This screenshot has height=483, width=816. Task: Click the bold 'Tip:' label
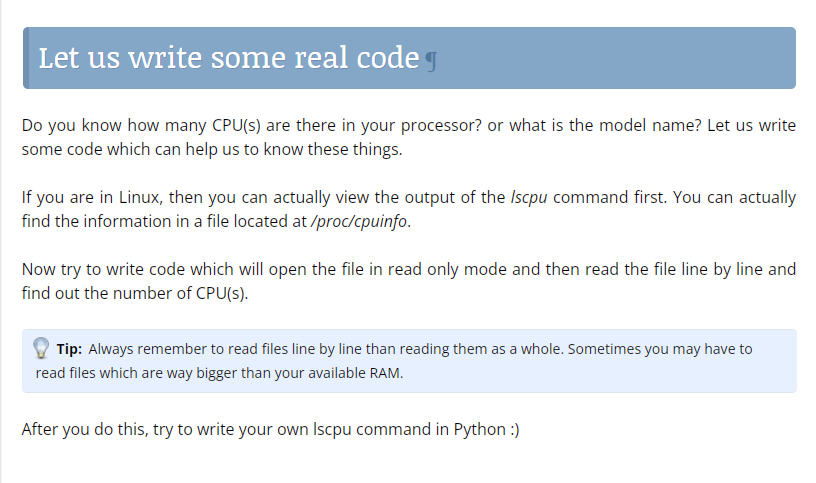[69, 349]
